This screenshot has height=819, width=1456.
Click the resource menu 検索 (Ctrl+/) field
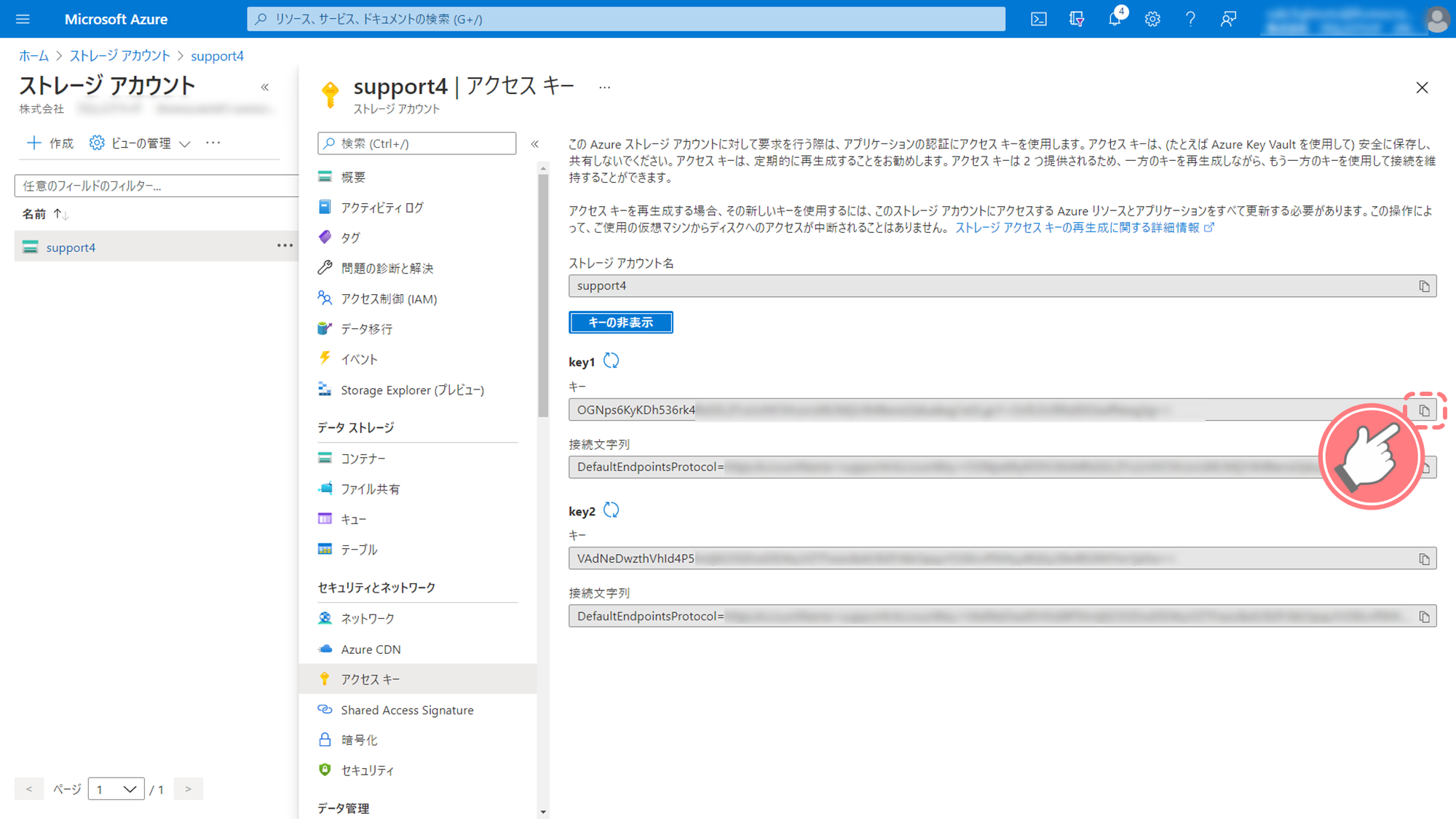pos(416,143)
